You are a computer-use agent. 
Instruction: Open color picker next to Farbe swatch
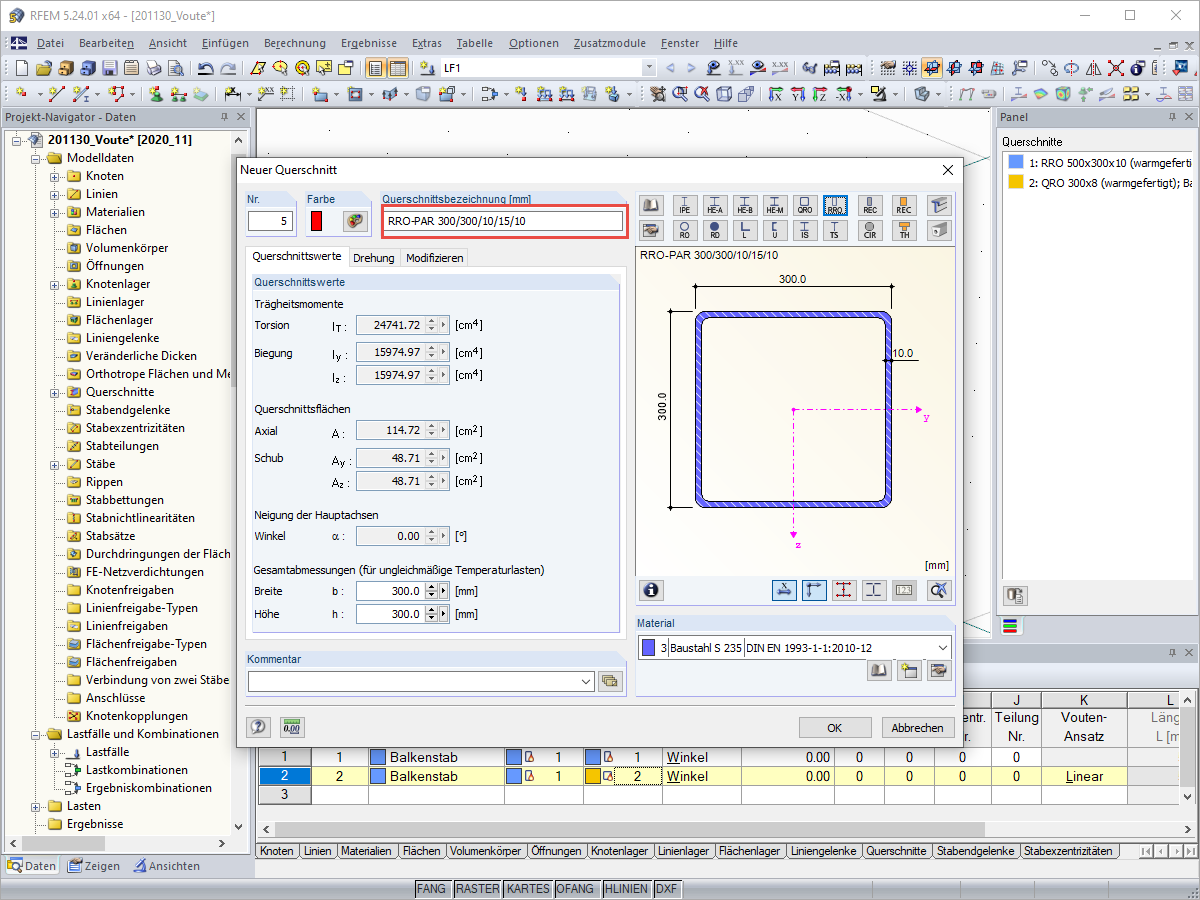(354, 221)
